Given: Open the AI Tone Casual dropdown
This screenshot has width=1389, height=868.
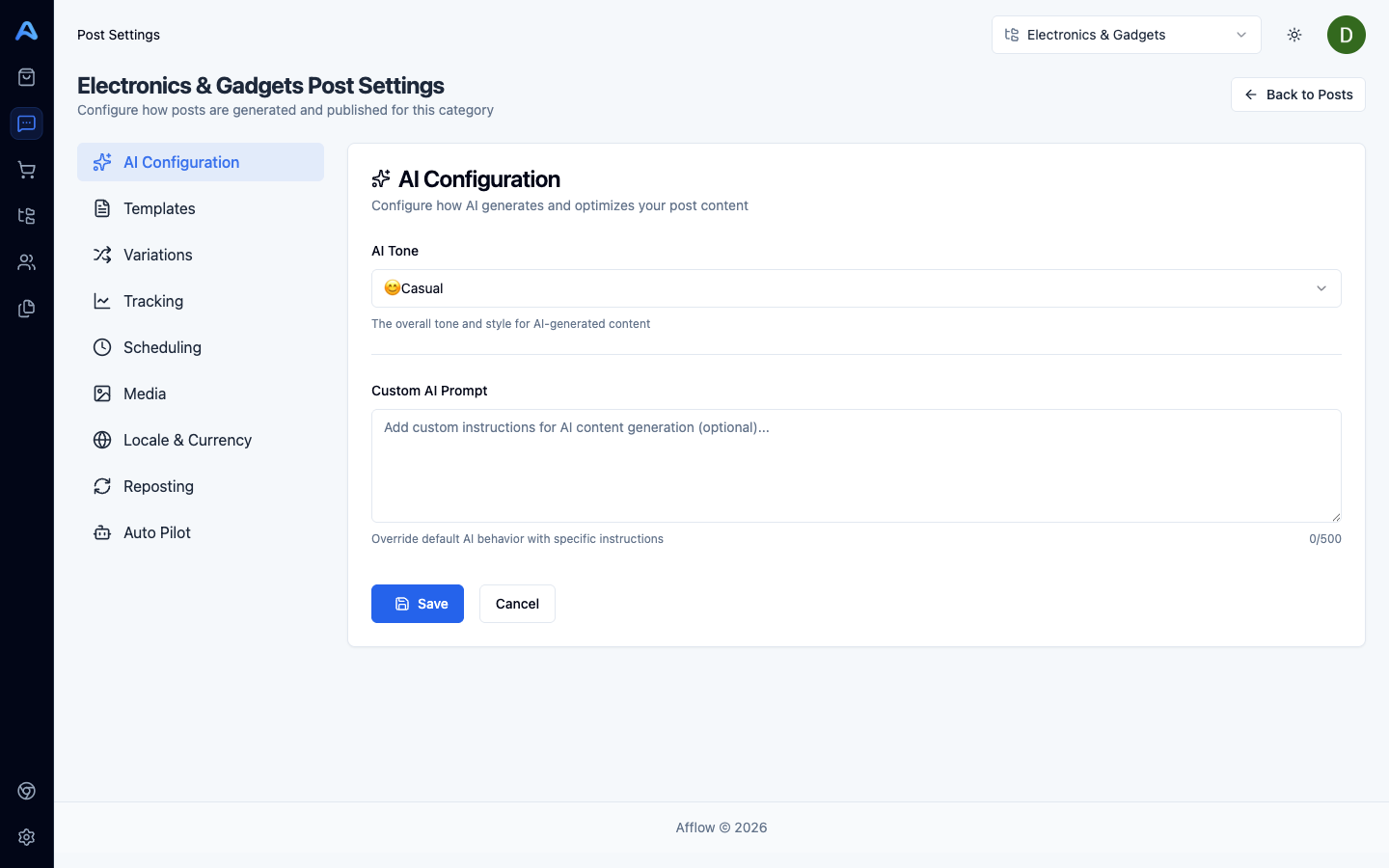Looking at the screenshot, I should [x=856, y=288].
